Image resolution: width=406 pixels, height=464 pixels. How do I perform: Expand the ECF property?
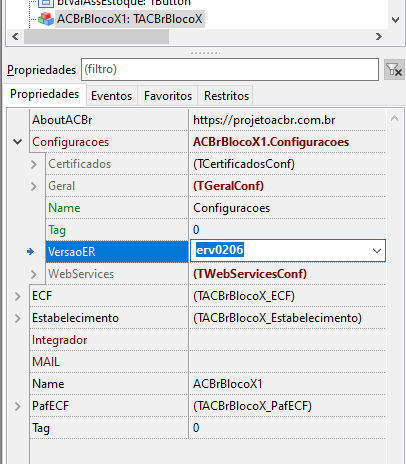[18, 296]
